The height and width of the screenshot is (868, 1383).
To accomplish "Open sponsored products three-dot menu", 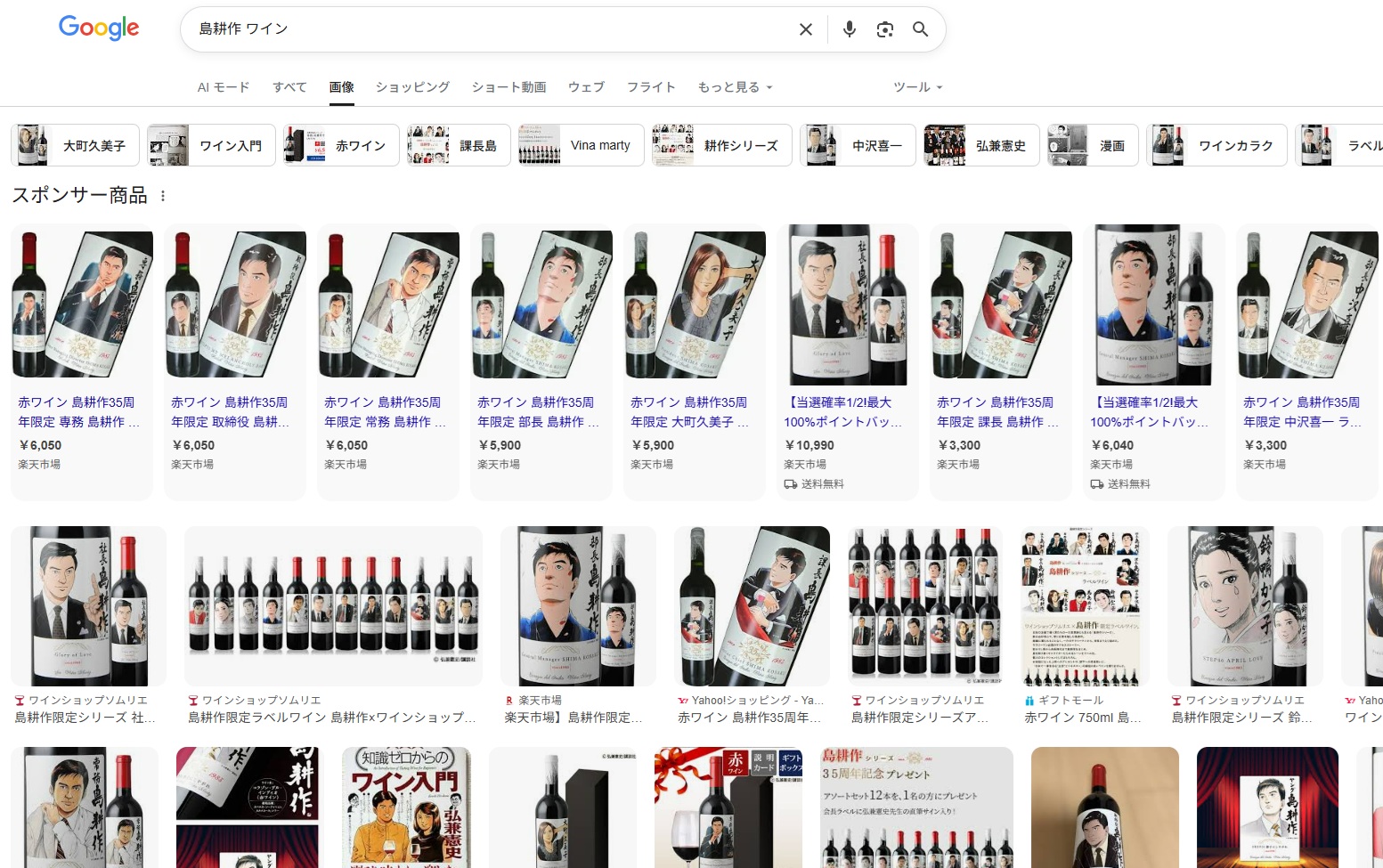I will [x=163, y=196].
